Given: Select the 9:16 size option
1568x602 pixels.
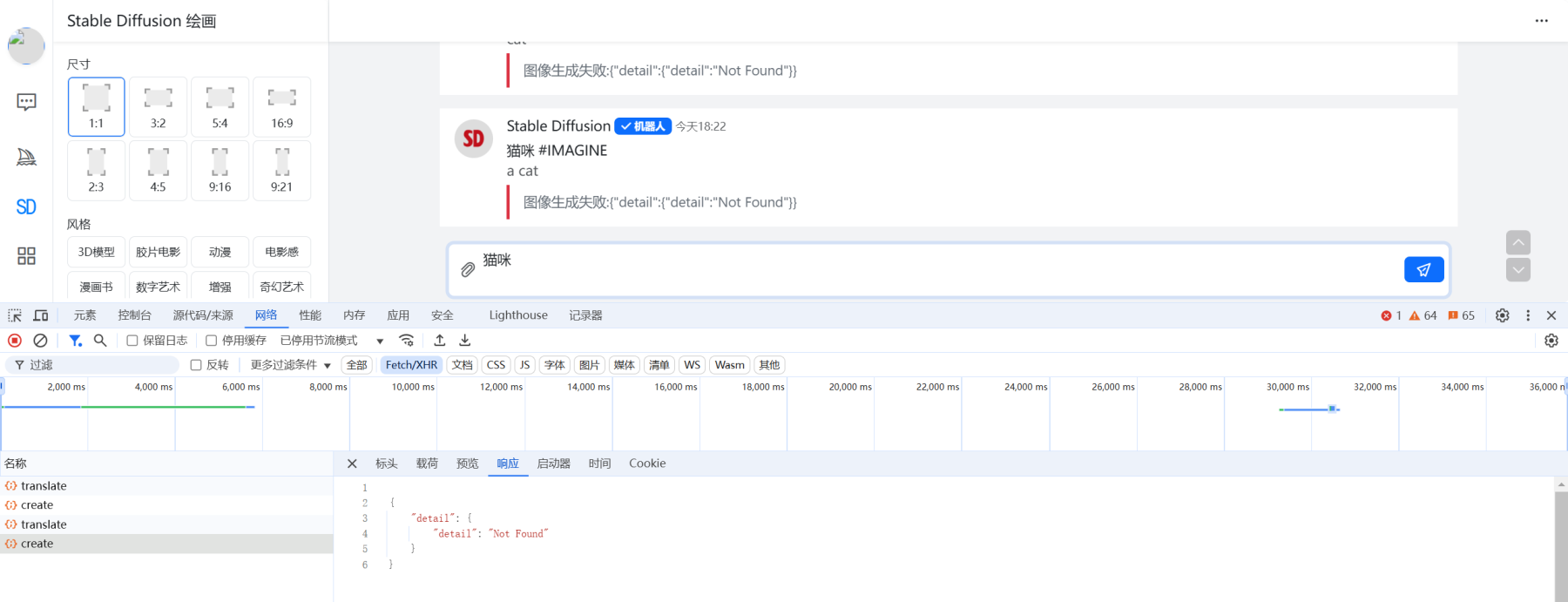Looking at the screenshot, I should 220,171.
